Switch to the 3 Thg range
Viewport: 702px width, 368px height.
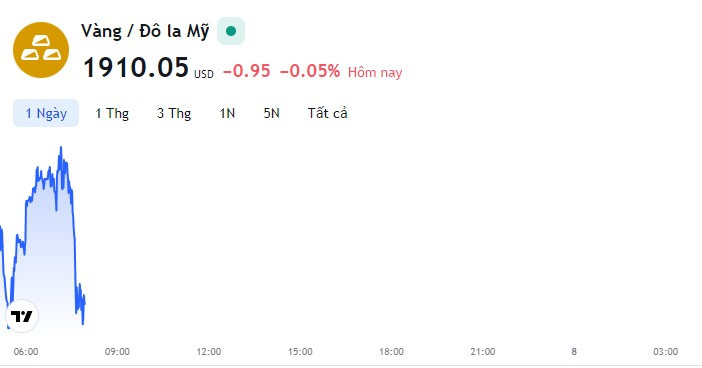(x=174, y=113)
